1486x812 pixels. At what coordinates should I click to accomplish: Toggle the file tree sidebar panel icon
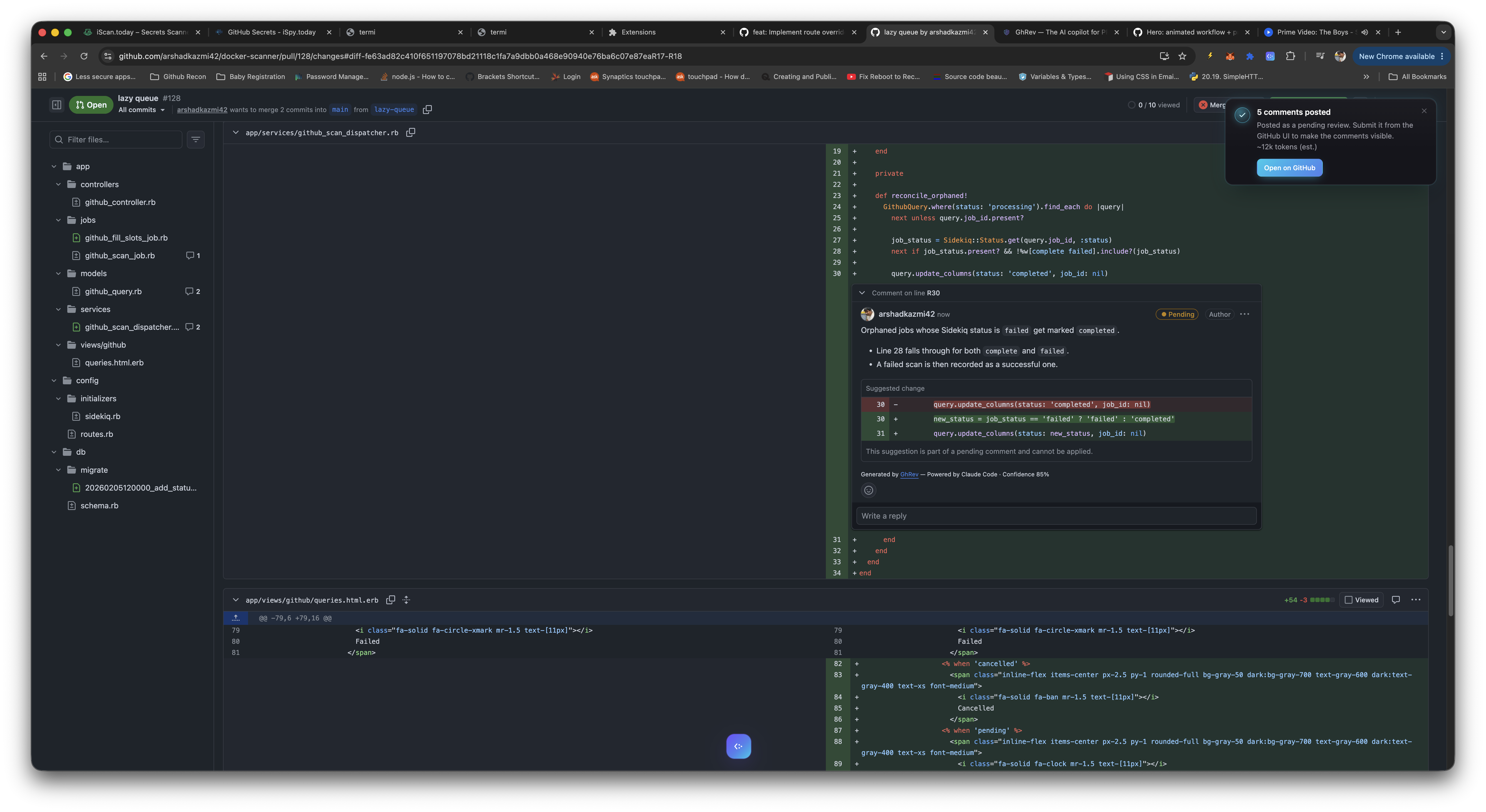[x=56, y=105]
